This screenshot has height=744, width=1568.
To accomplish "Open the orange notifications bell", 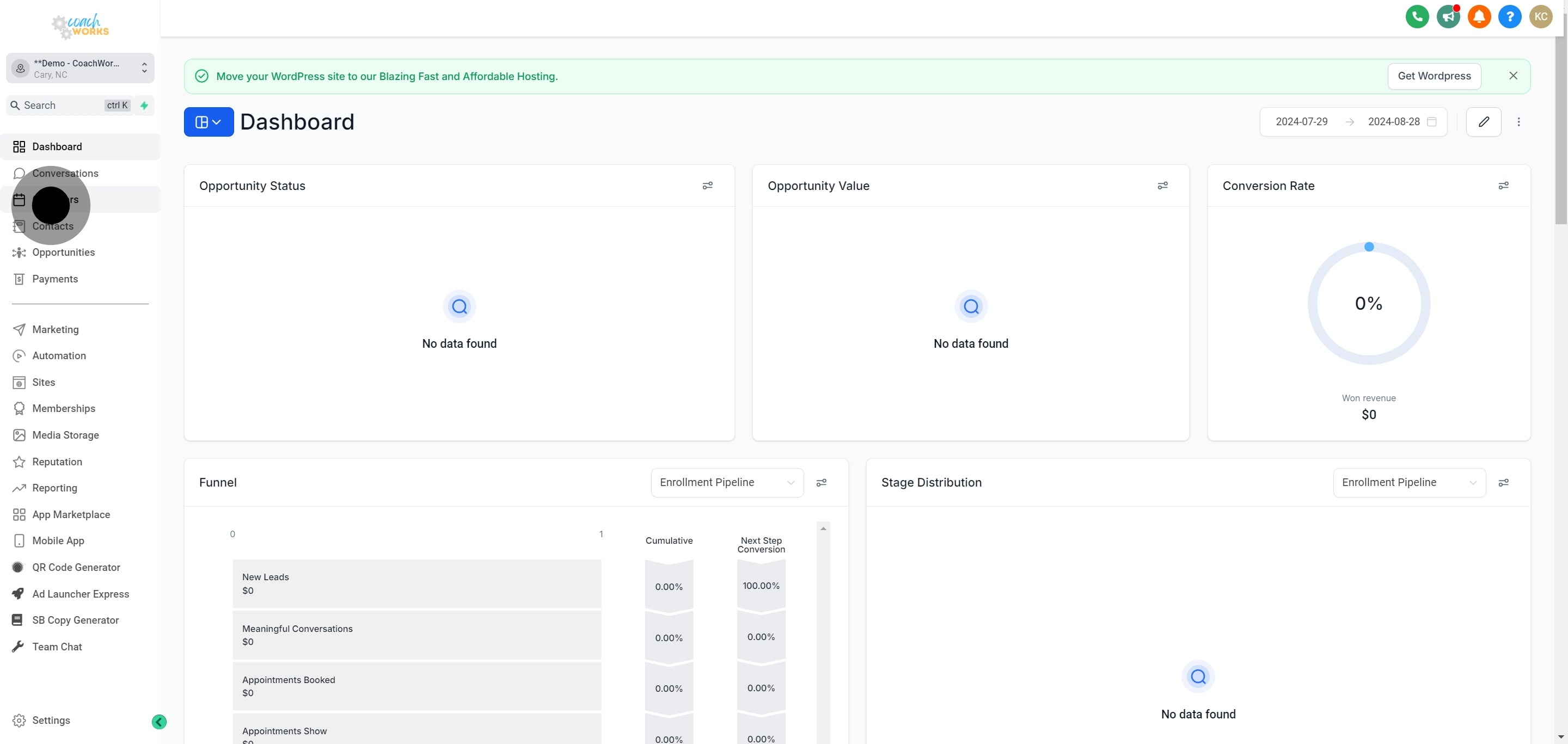I will tap(1479, 16).
